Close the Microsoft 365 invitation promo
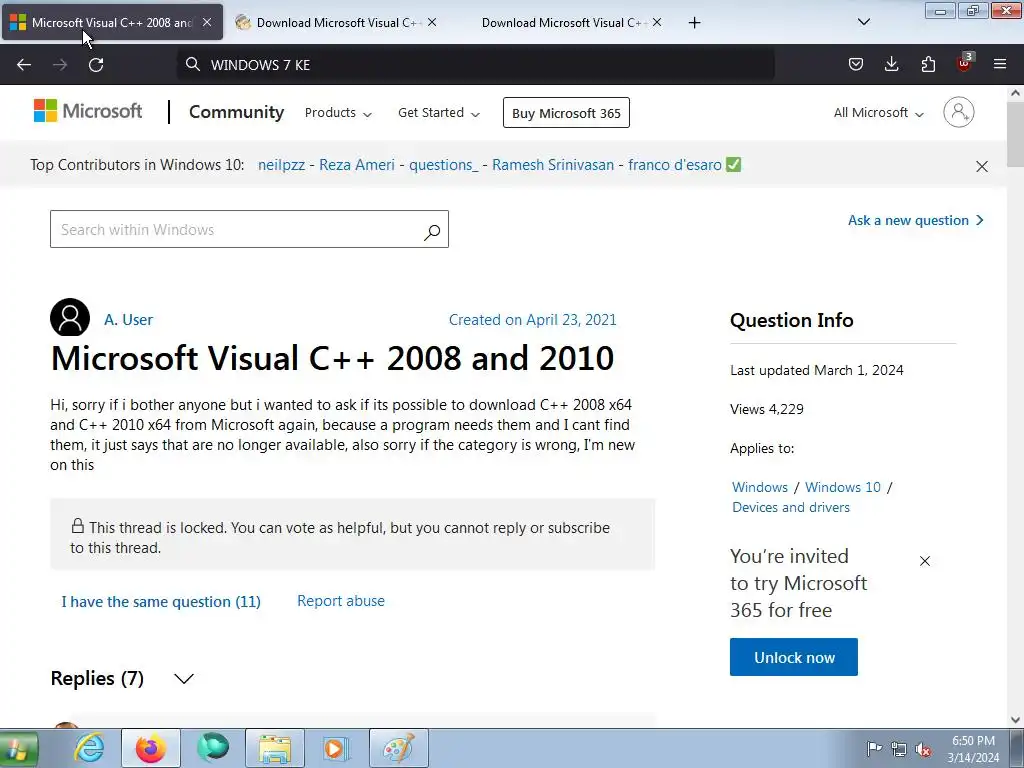 [925, 561]
